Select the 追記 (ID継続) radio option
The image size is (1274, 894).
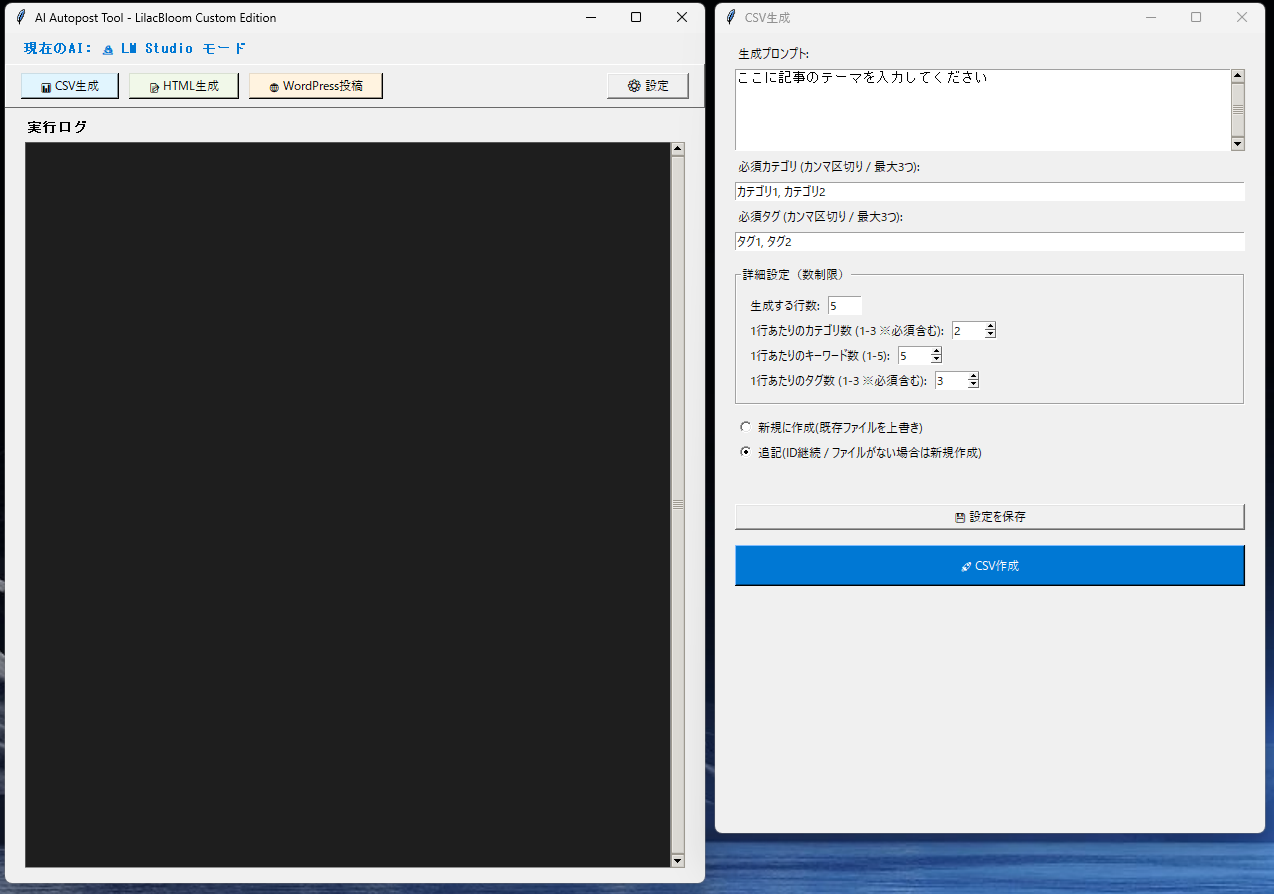745,452
